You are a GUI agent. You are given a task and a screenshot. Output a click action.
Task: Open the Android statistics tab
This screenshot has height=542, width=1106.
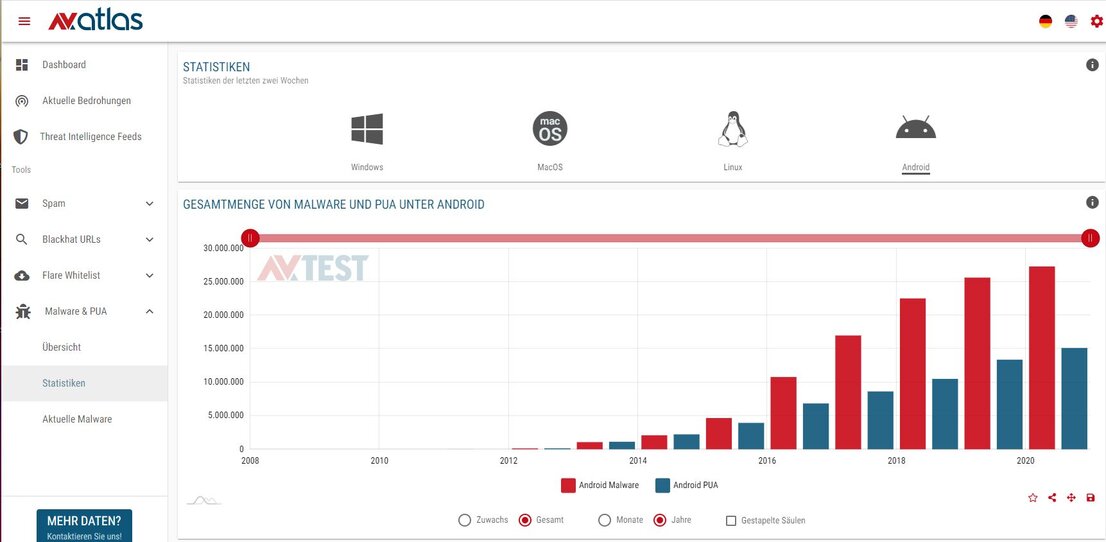(x=915, y=140)
